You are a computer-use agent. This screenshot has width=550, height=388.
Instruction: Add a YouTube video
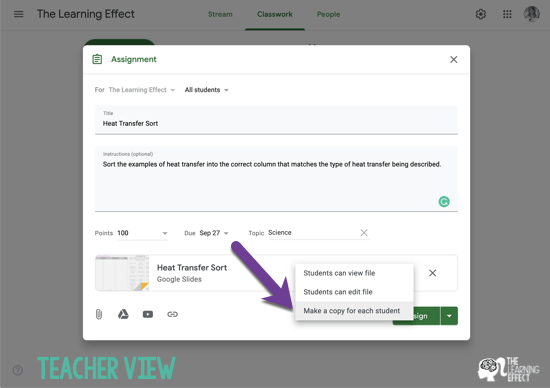point(148,314)
